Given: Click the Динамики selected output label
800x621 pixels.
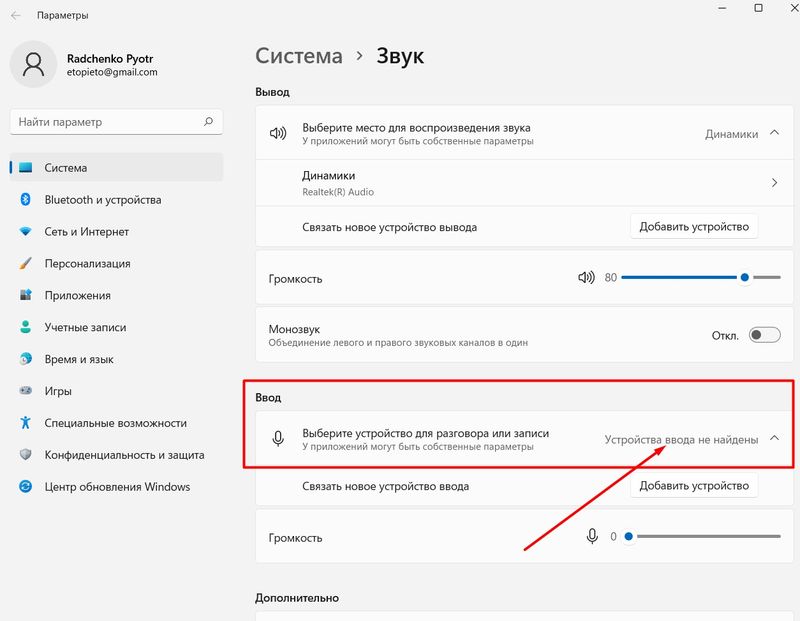Looking at the screenshot, I should tap(731, 134).
